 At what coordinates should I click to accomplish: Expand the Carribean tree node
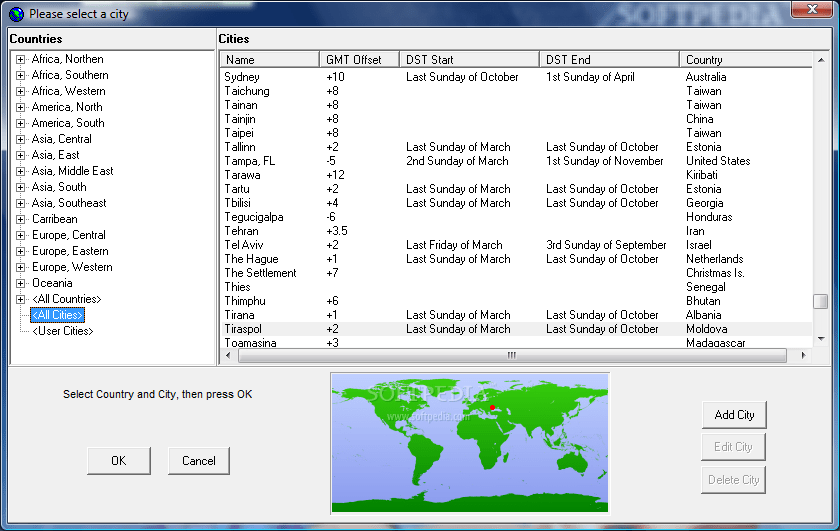pyautogui.click(x=20, y=219)
